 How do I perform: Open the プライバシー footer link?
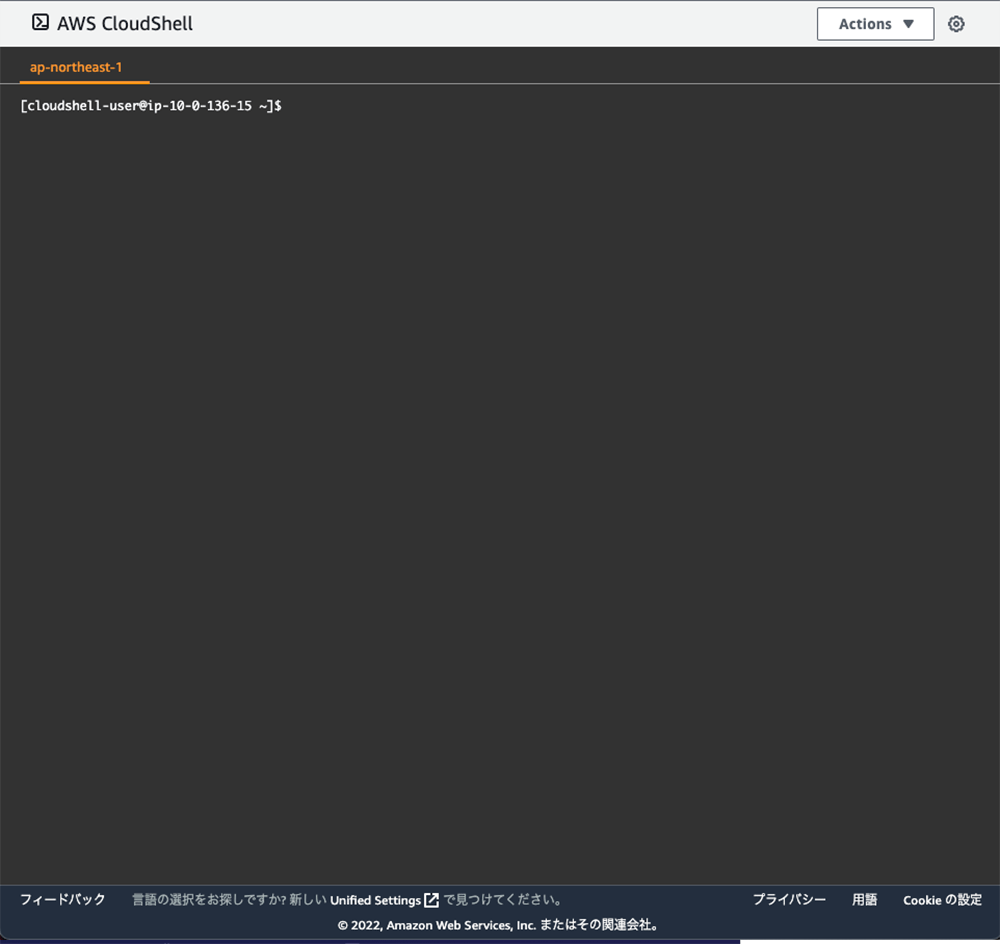coord(789,899)
